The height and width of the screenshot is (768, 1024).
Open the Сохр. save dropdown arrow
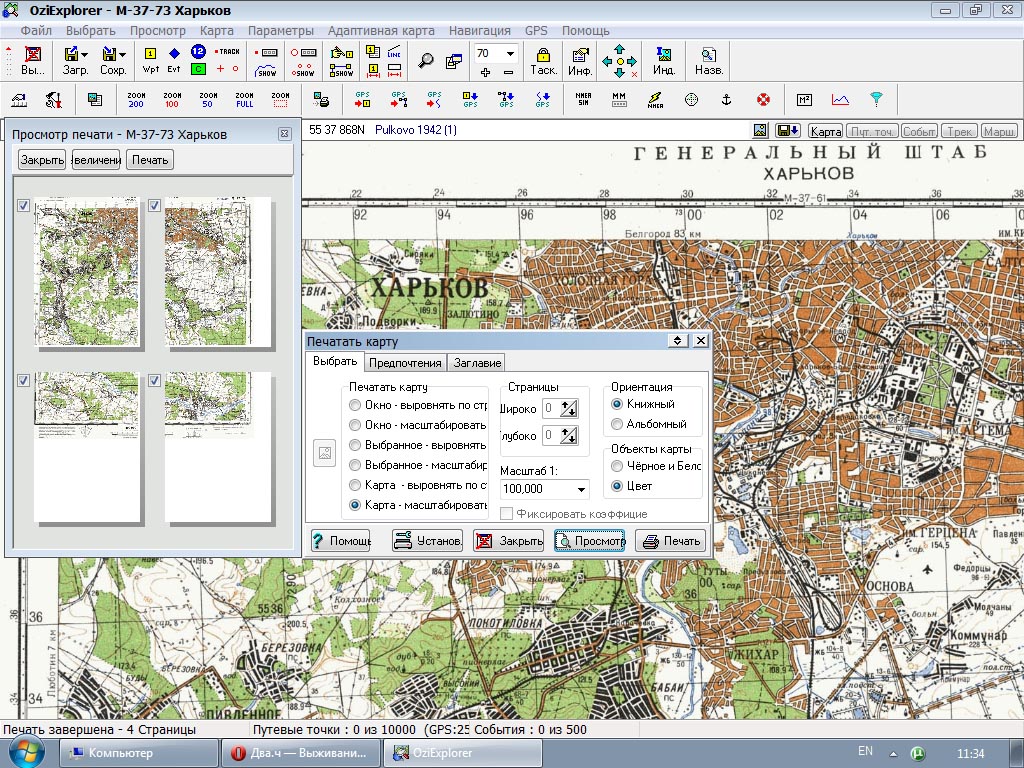[x=123, y=55]
